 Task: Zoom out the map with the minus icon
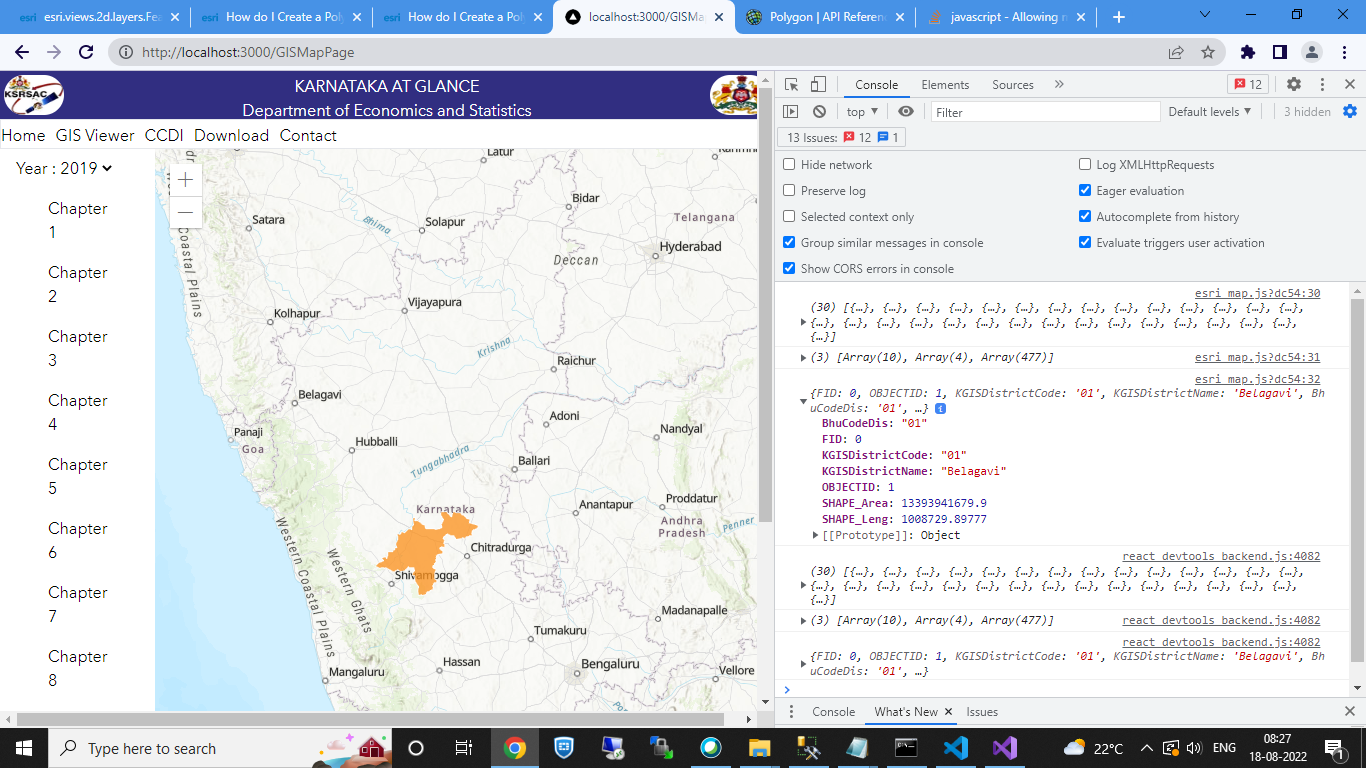click(185, 212)
